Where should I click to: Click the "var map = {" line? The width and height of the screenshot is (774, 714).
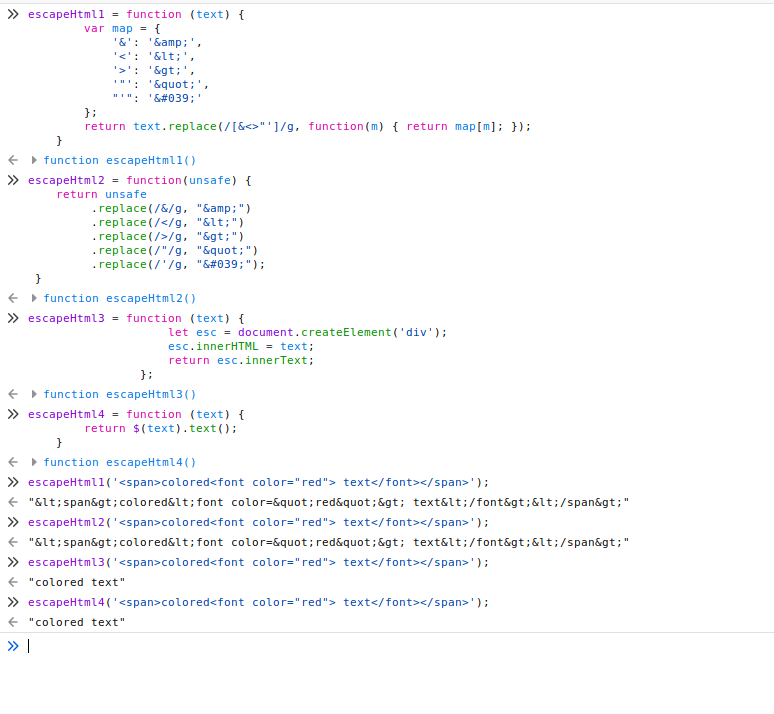click(x=122, y=29)
